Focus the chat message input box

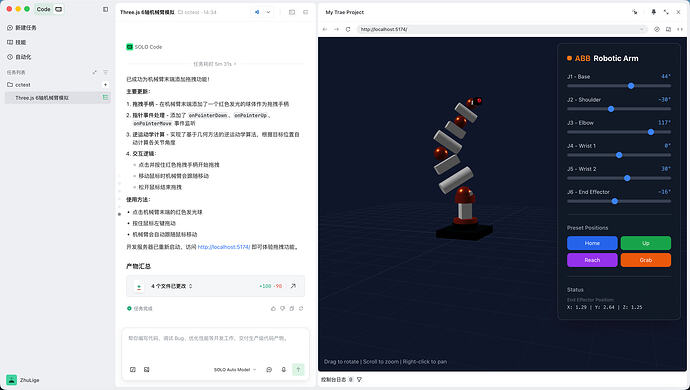[x=216, y=346]
